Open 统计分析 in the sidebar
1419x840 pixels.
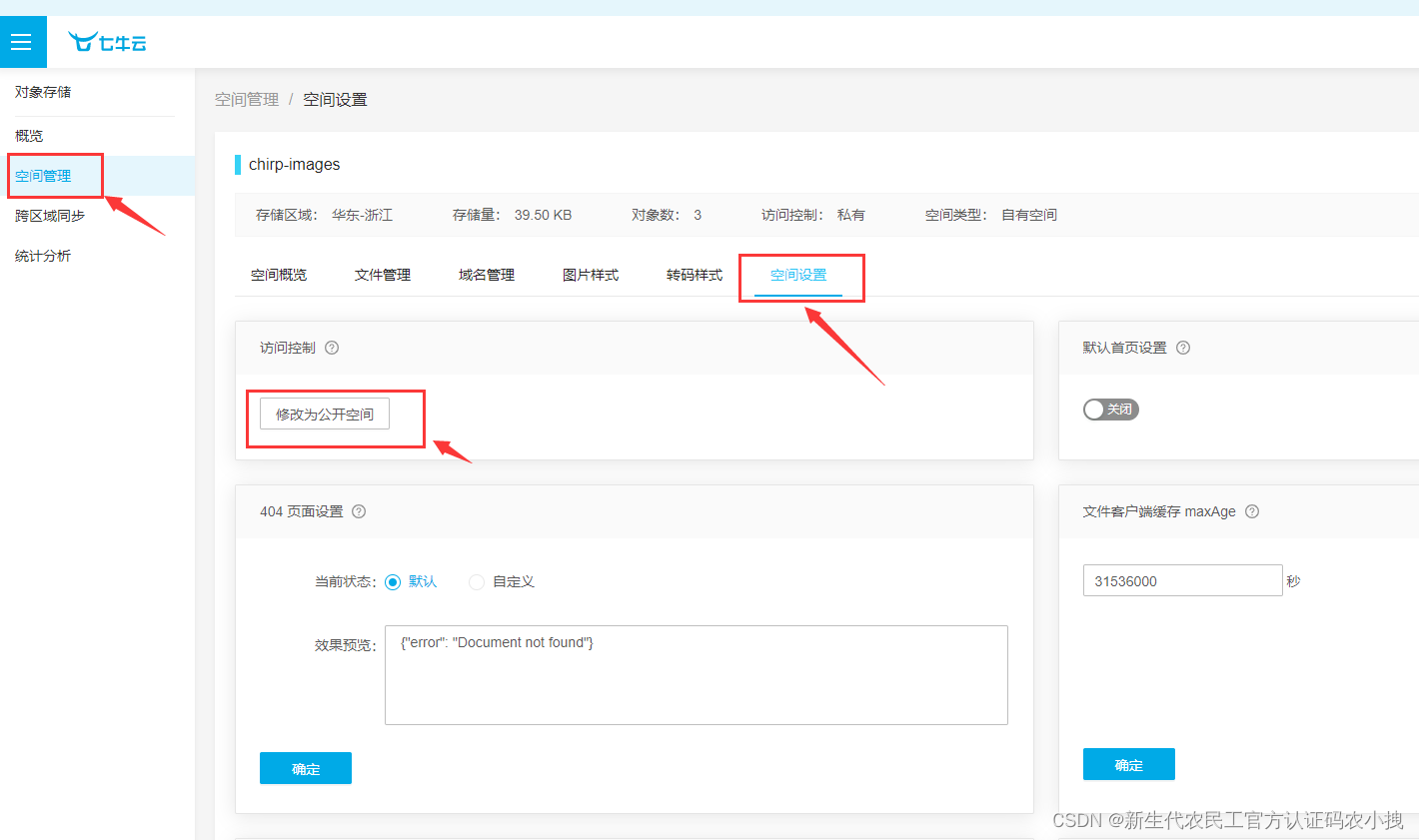[43, 256]
